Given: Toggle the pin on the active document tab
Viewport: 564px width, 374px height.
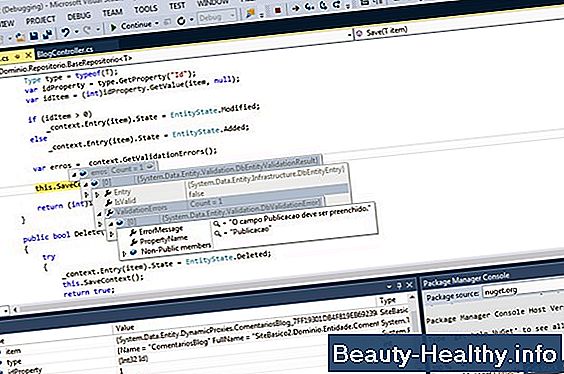Looking at the screenshot, I should (x=17, y=56).
